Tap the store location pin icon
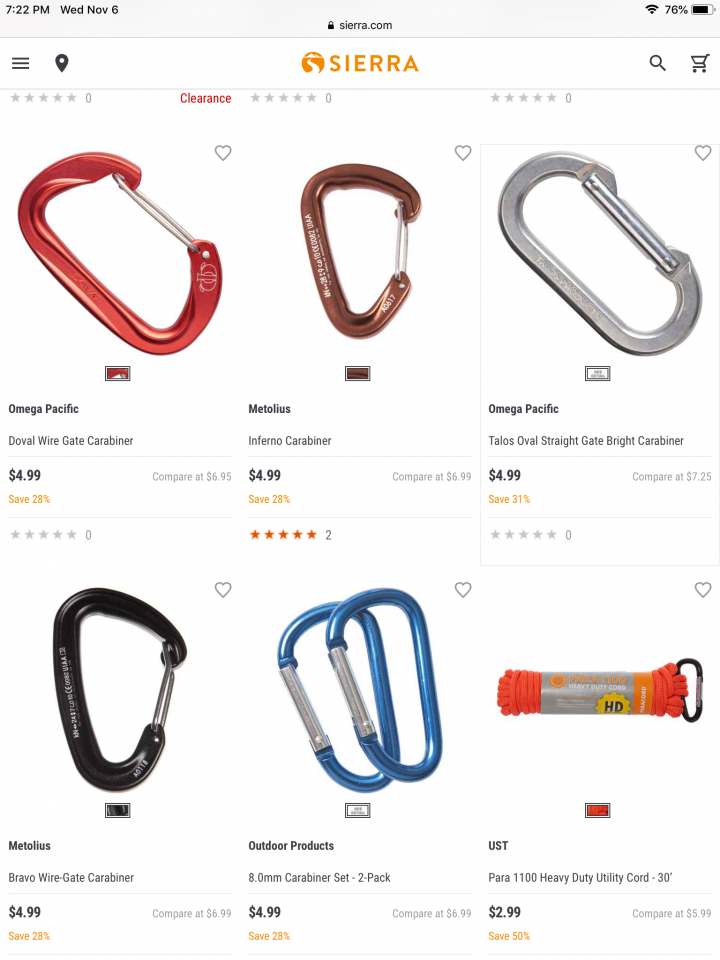 62,63
